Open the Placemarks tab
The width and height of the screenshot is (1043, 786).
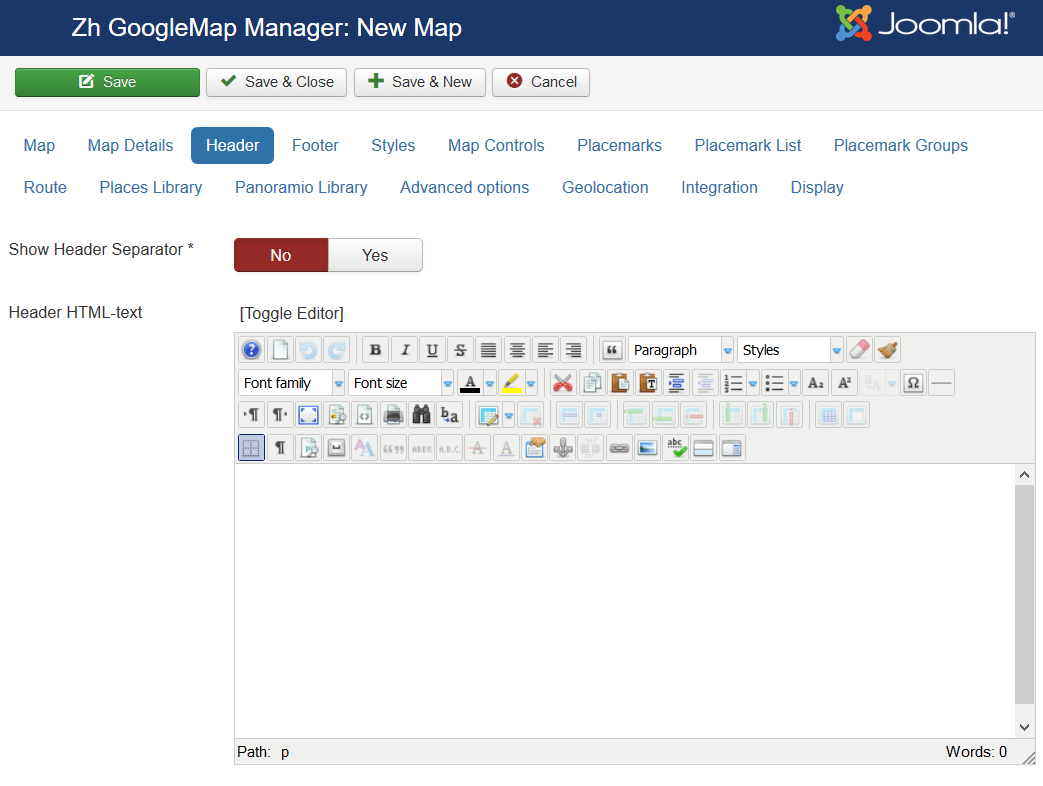click(619, 145)
